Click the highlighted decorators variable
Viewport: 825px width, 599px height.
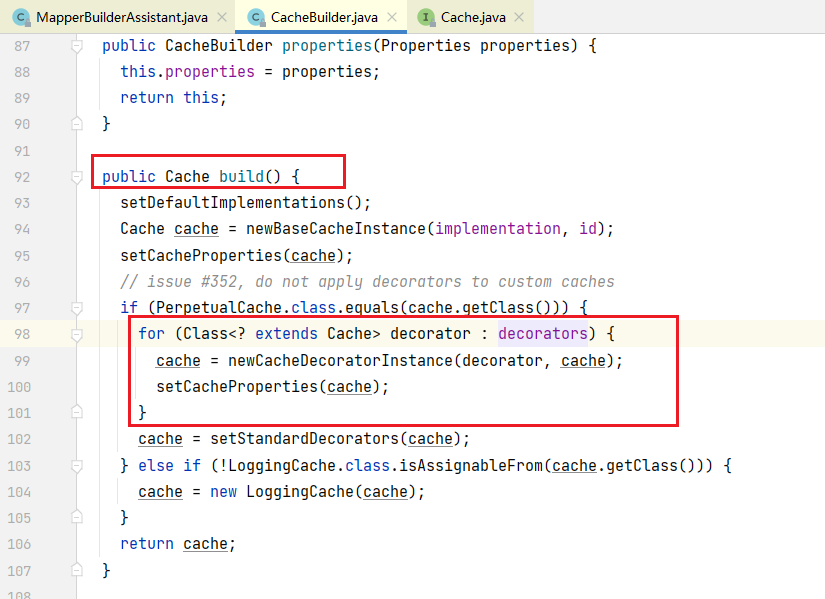click(x=542, y=333)
